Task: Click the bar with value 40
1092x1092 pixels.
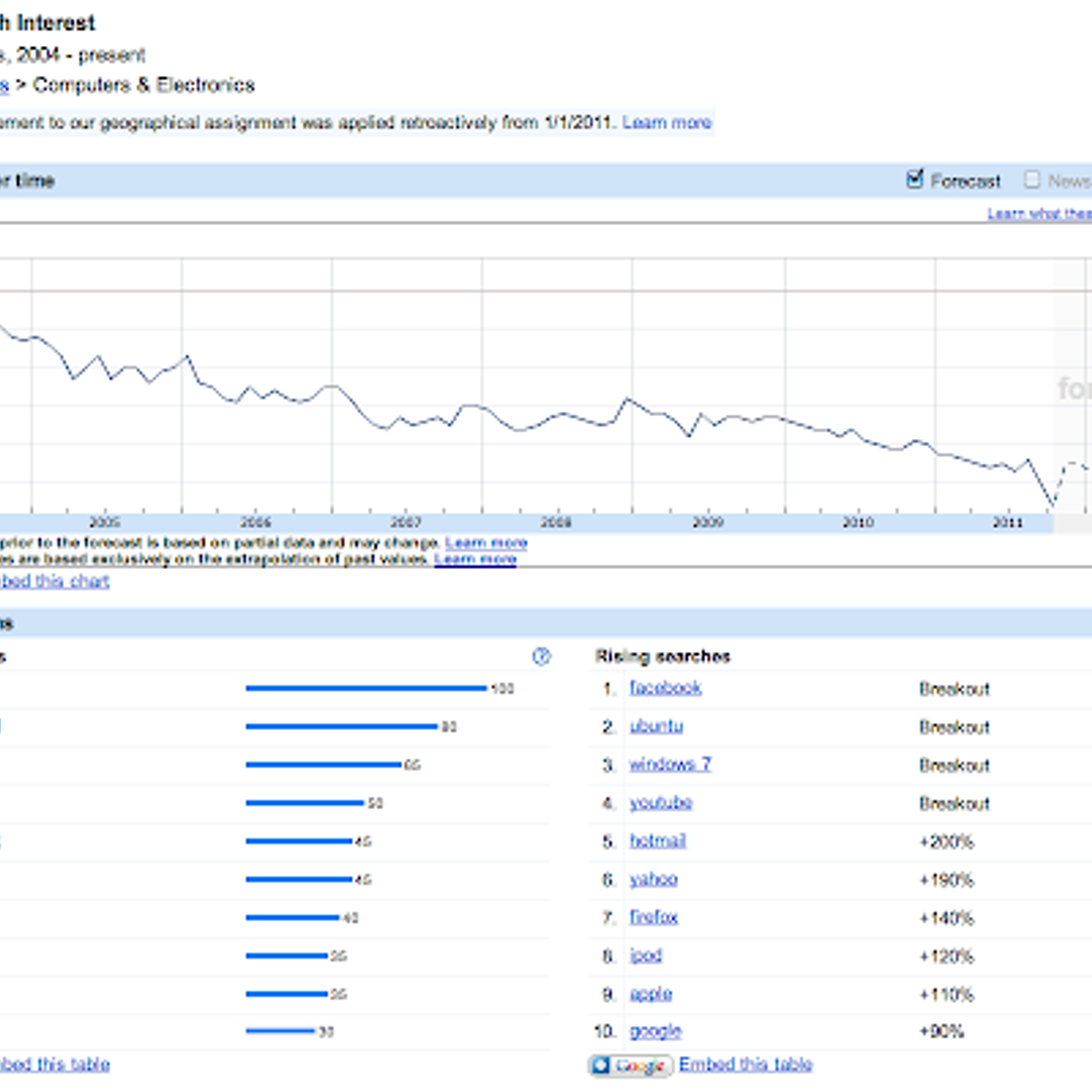Action: point(293,918)
